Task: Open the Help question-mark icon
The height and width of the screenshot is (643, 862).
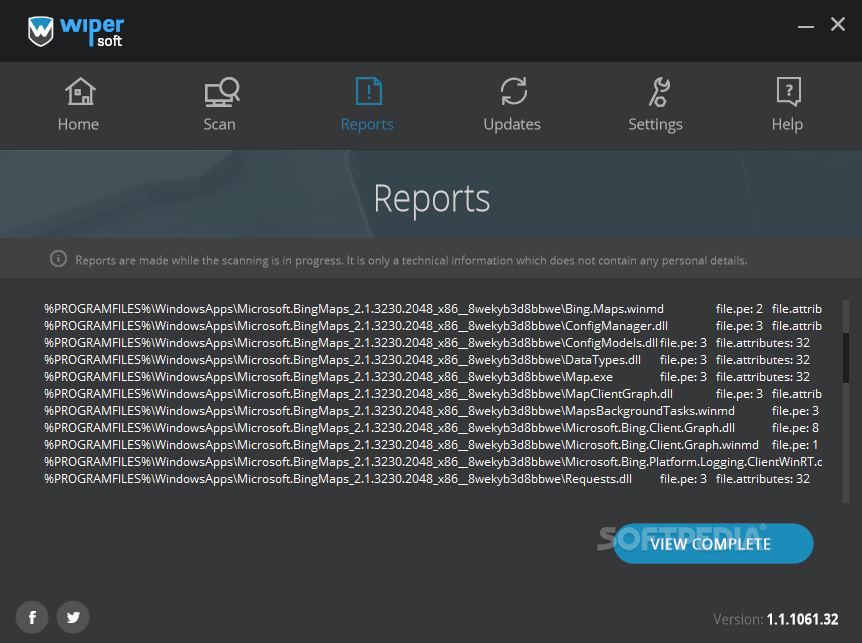Action: coord(789,91)
